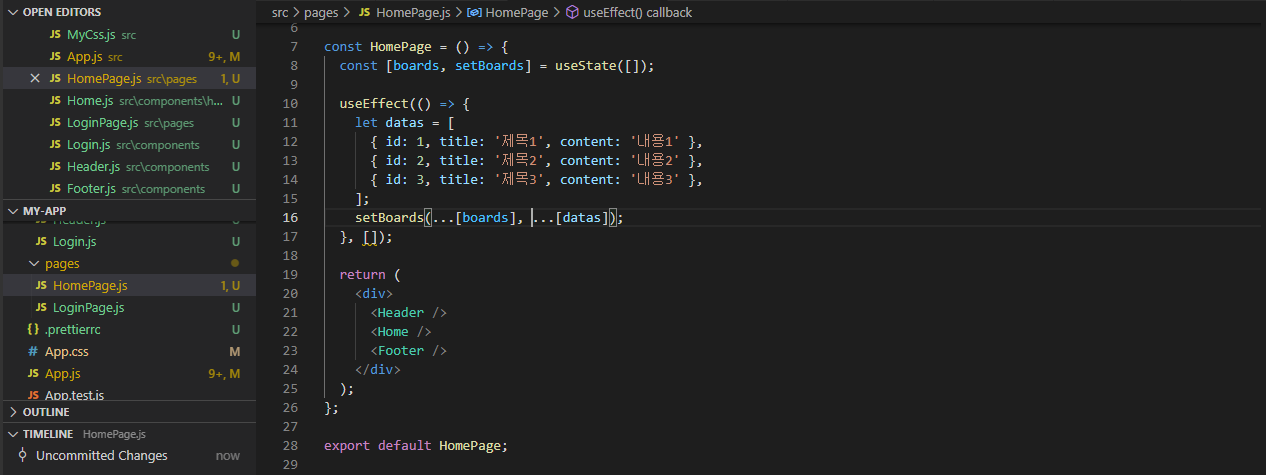Collapse the MY-APP explorer section
Screen dimensions: 1266x475
pos(14,211)
